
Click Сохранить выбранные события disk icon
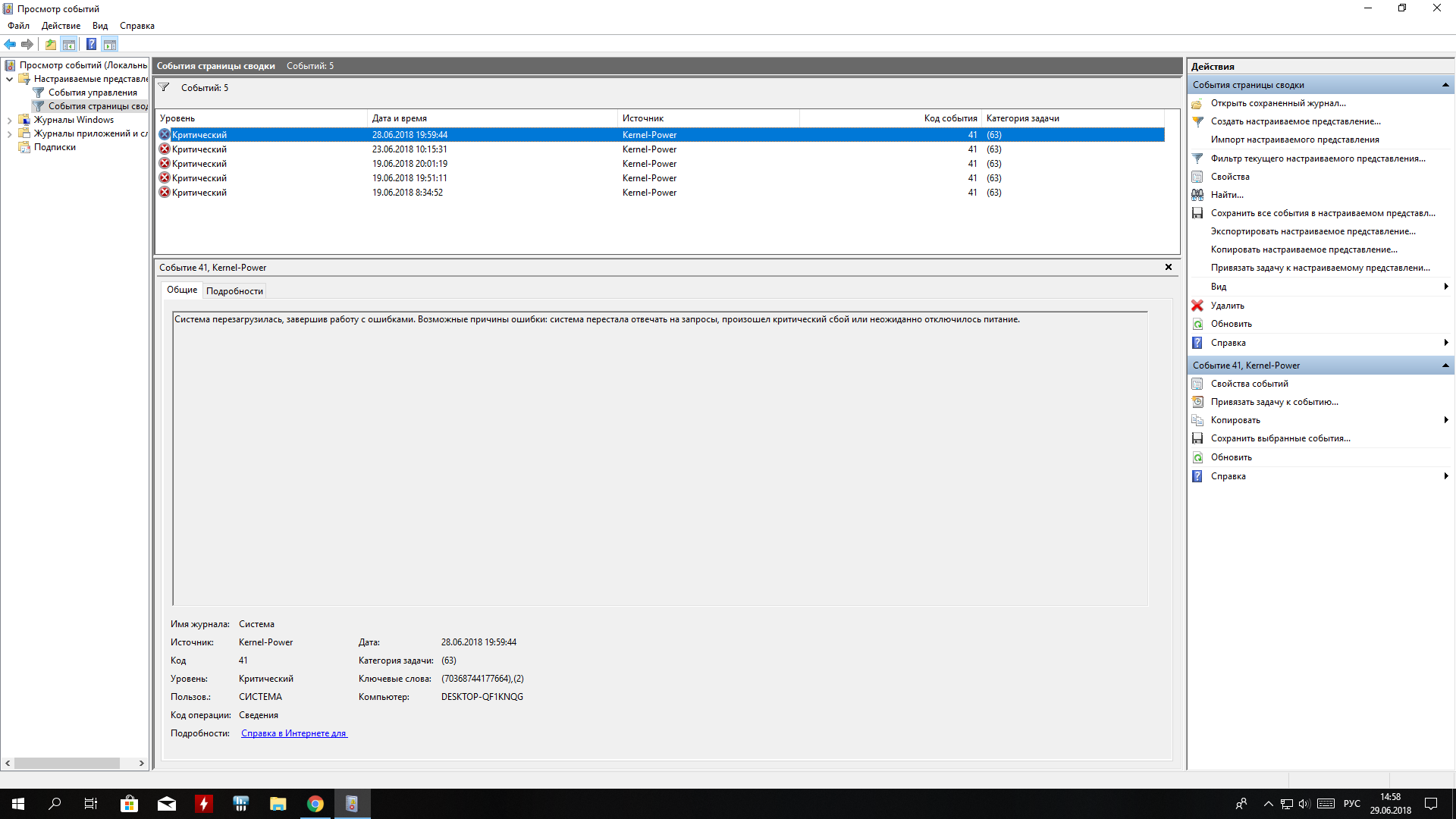1197,438
